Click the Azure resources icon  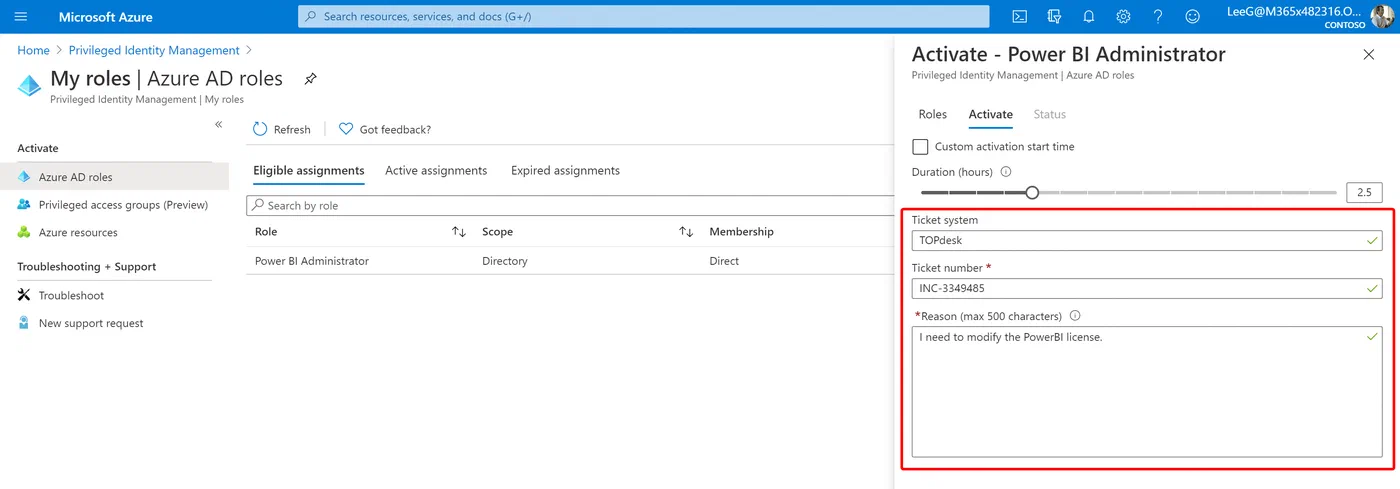25,232
